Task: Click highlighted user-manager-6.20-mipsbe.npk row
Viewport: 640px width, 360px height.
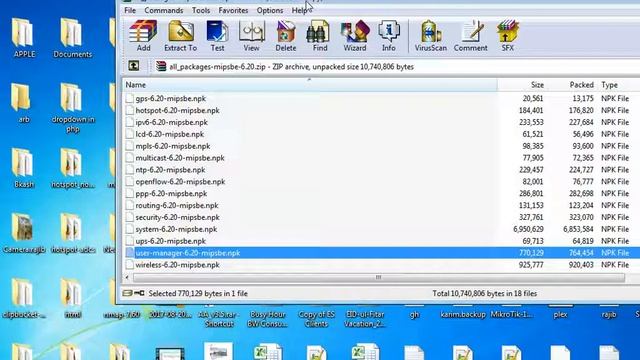Action: click(x=382, y=253)
